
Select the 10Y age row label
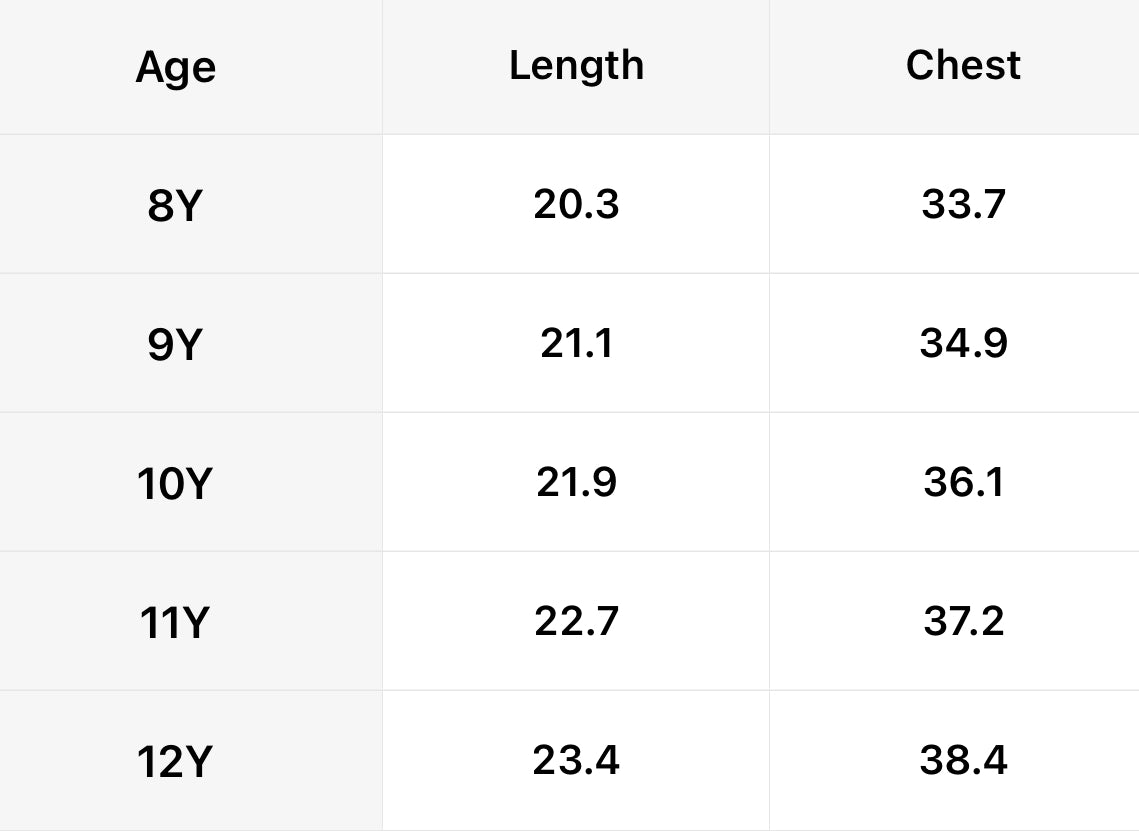click(174, 483)
